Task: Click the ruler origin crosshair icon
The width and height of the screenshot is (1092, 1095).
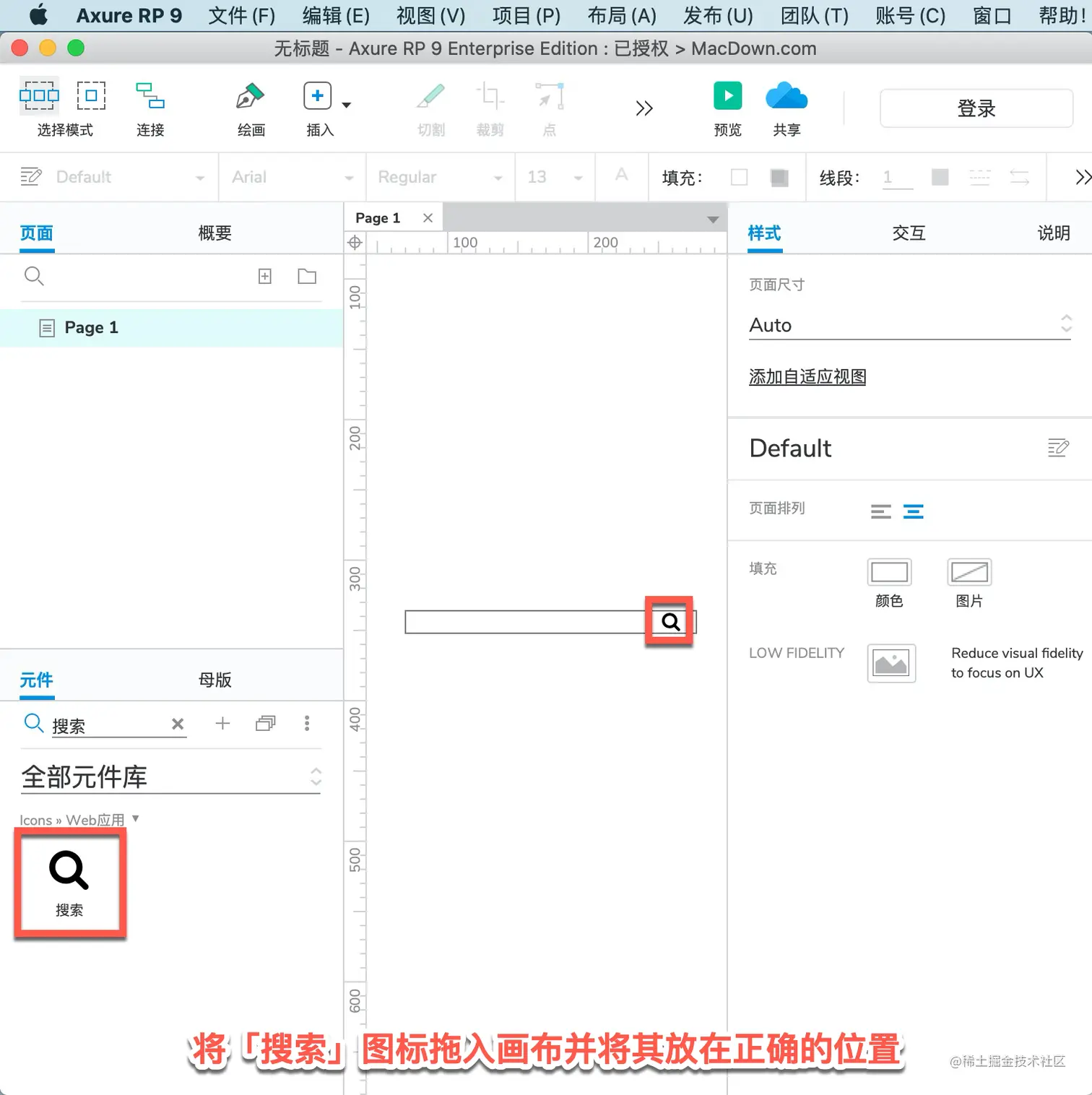Action: pos(355,243)
